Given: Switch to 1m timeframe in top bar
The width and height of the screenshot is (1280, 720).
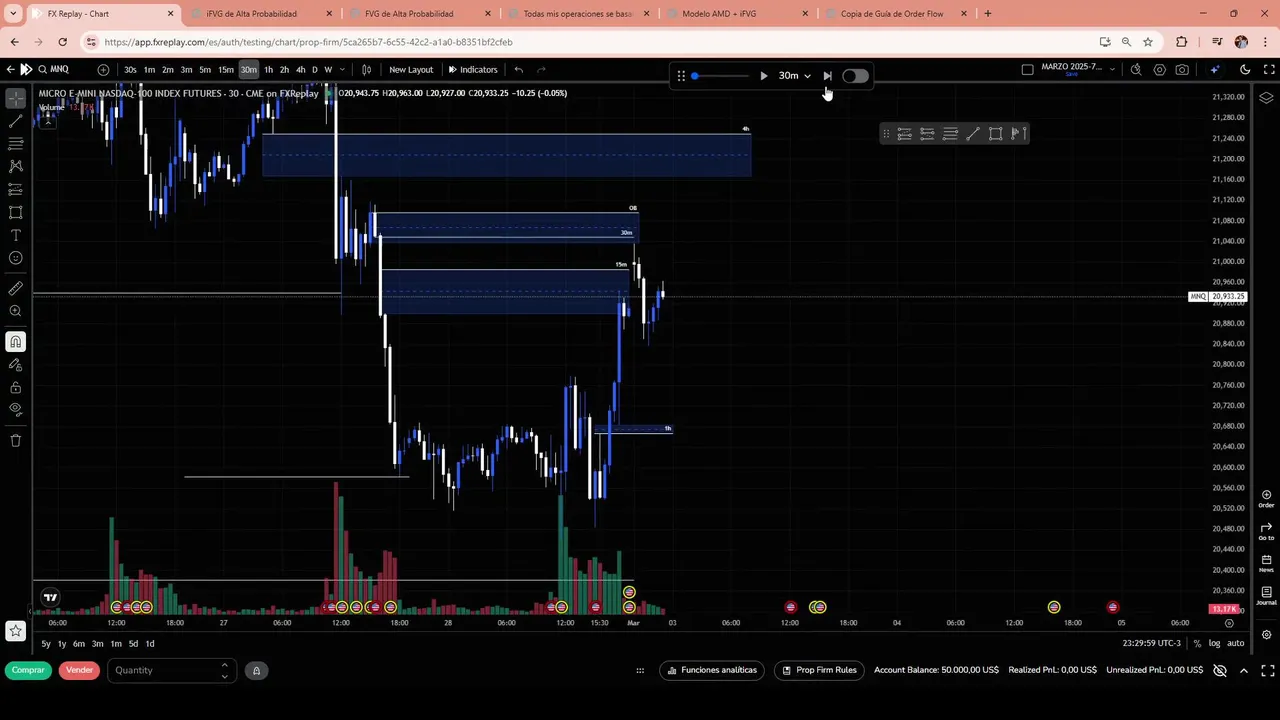Looking at the screenshot, I should point(149,69).
